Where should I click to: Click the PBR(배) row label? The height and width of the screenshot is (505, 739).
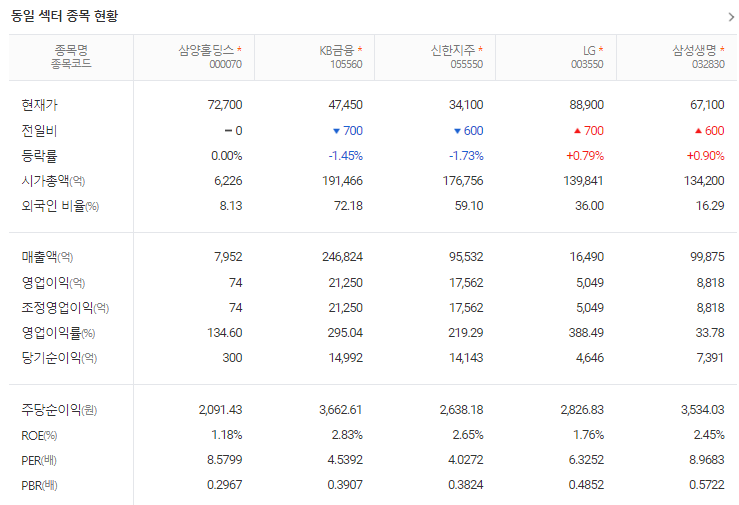click(39, 485)
